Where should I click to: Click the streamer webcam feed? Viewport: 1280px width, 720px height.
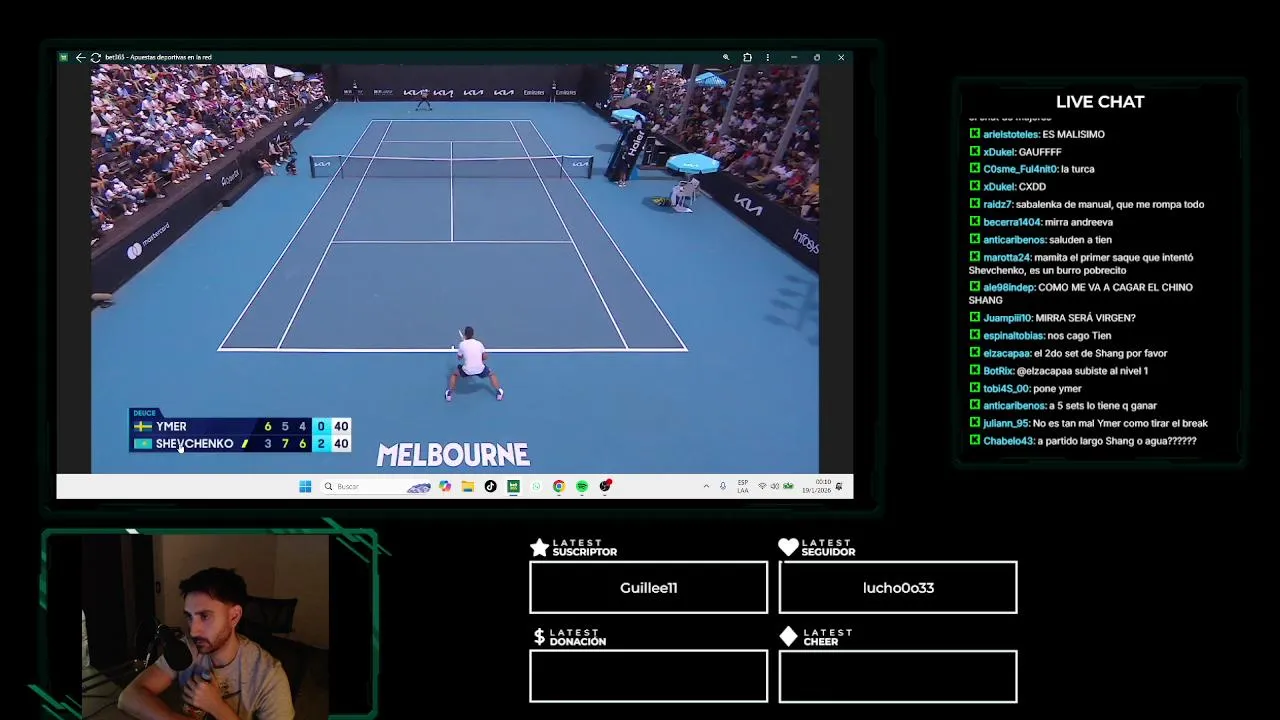point(205,627)
